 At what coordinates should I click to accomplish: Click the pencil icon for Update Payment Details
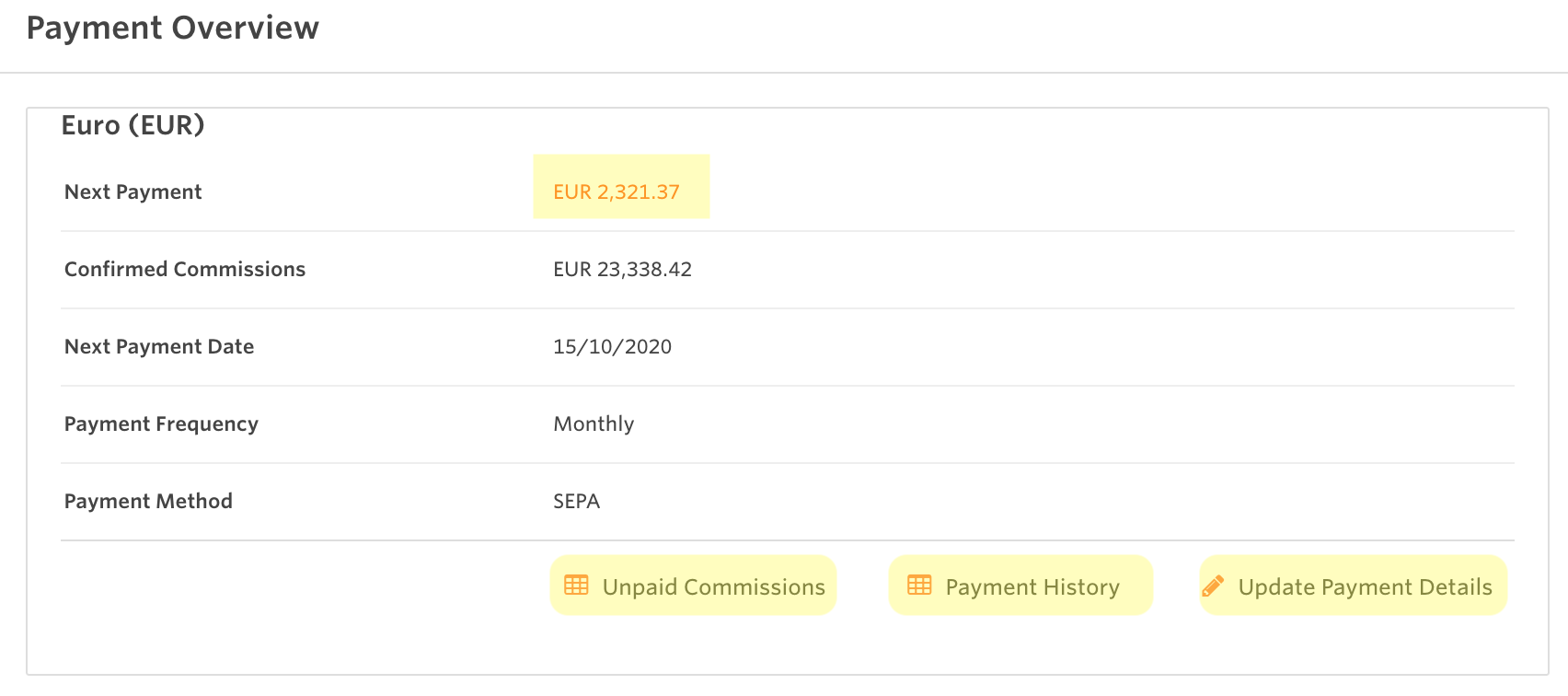(1213, 586)
